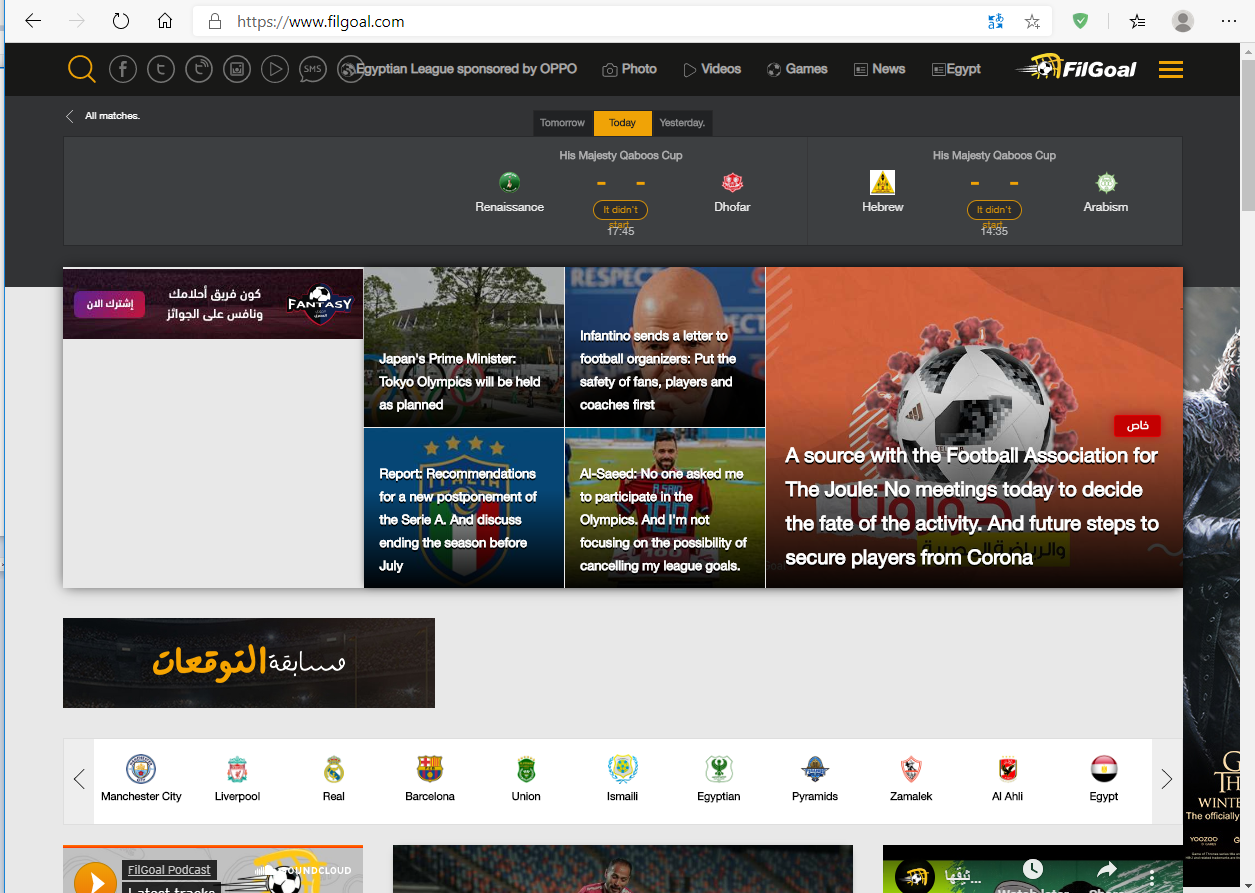
Task: Open the Fantasy banner logo
Action: pos(320,303)
